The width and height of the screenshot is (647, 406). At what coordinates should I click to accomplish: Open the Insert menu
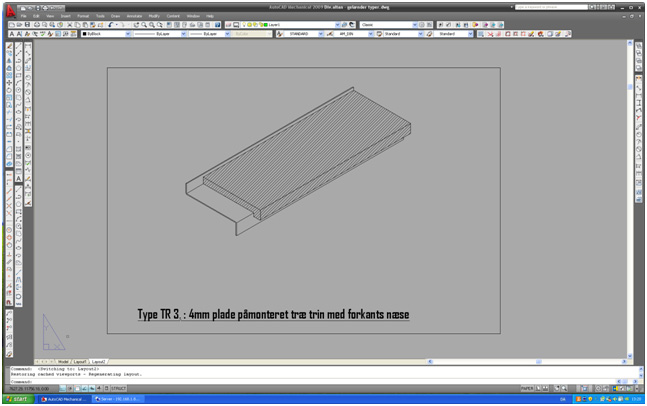pyautogui.click(x=66, y=16)
